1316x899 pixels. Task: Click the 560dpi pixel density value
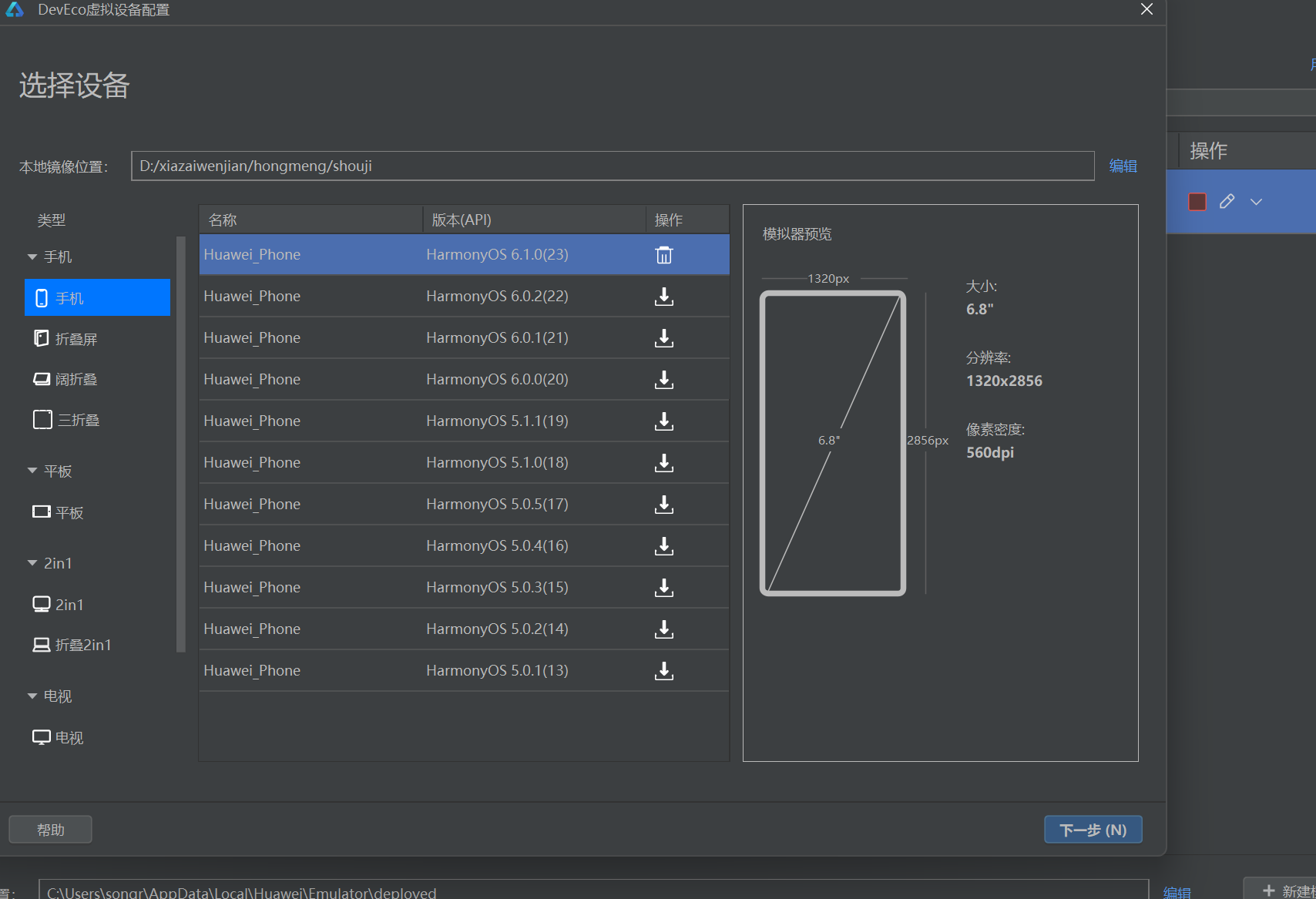coord(990,452)
